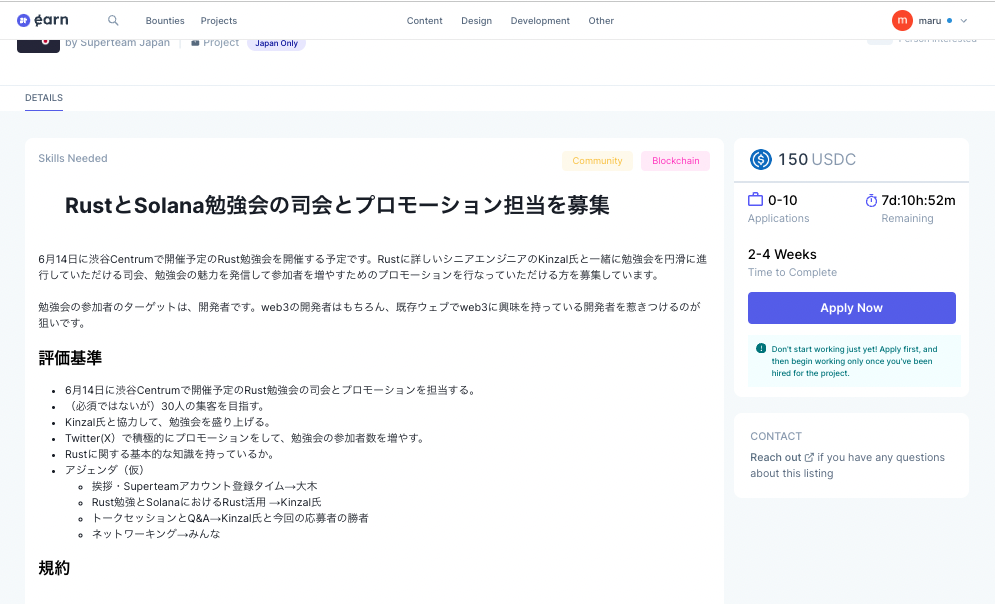Image resolution: width=995 pixels, height=604 pixels.
Task: Click the briefcase applications icon
Action: click(x=755, y=200)
